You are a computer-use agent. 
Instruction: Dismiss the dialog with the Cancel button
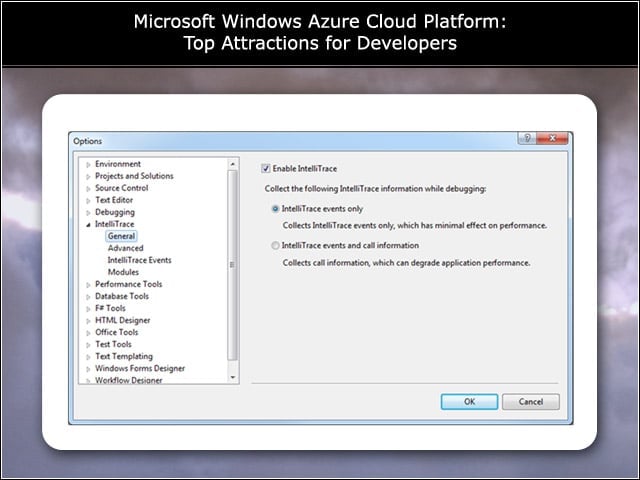click(531, 402)
